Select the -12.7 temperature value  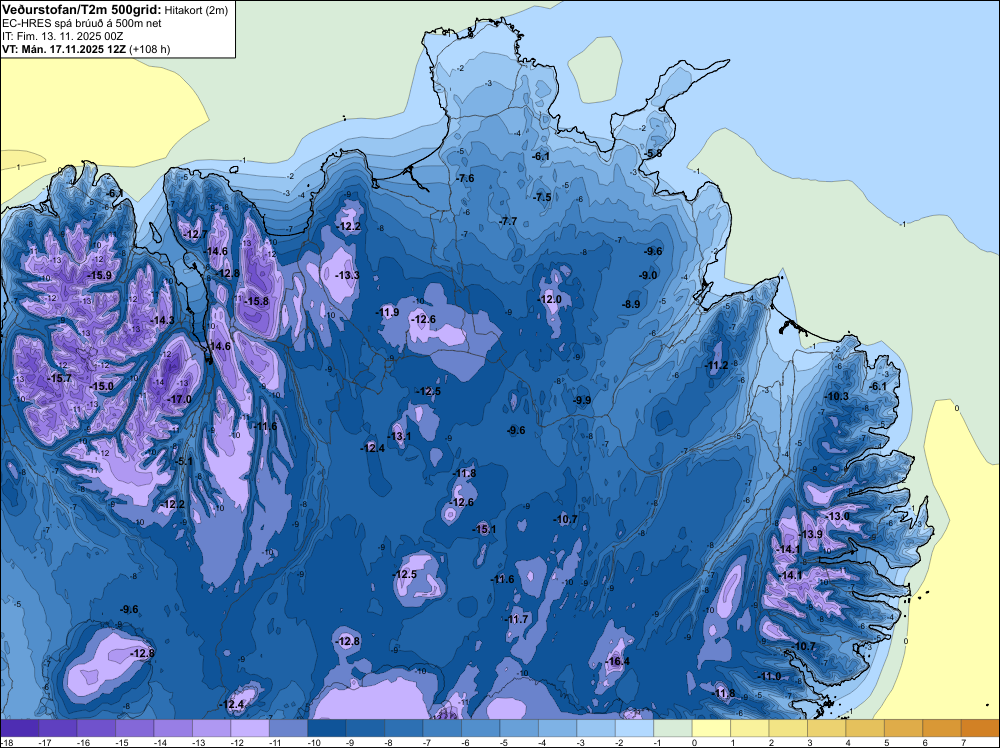[x=195, y=234]
